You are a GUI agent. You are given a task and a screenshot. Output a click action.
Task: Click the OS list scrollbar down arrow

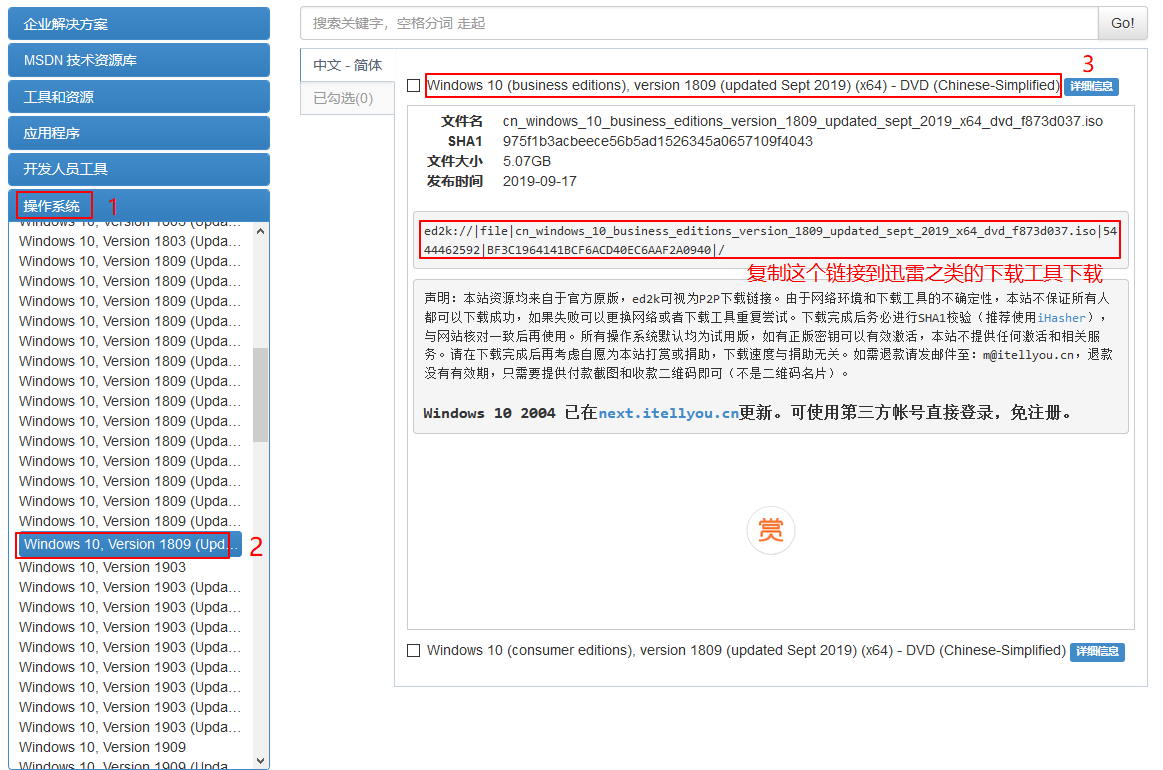point(260,760)
